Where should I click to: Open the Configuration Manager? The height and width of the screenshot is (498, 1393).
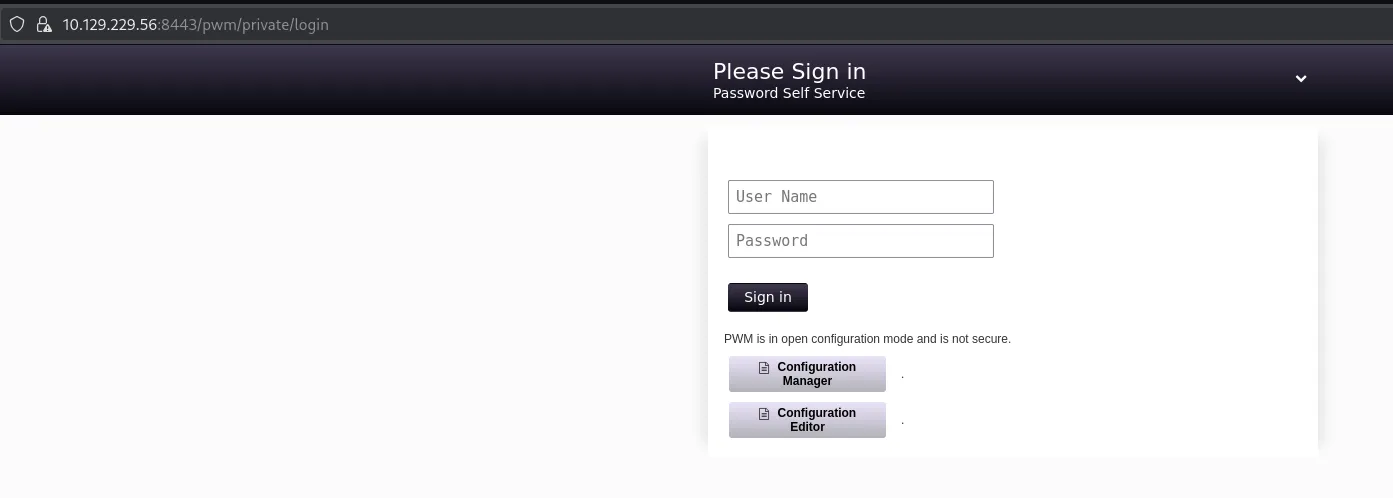(807, 374)
